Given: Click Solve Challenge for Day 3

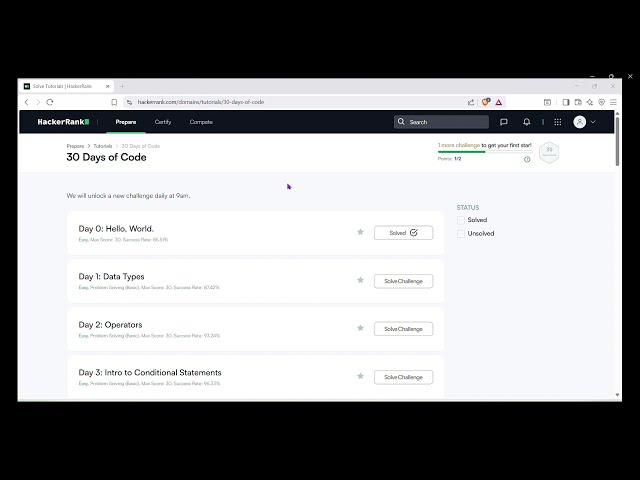Looking at the screenshot, I should [x=403, y=377].
